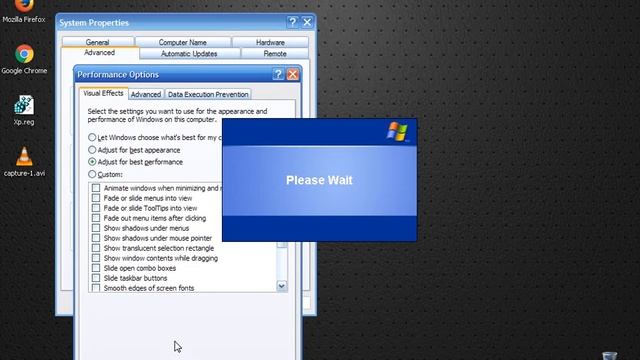Screen dimensions: 640x360
Task: Check Slide open combo boxes
Action: click(96, 268)
